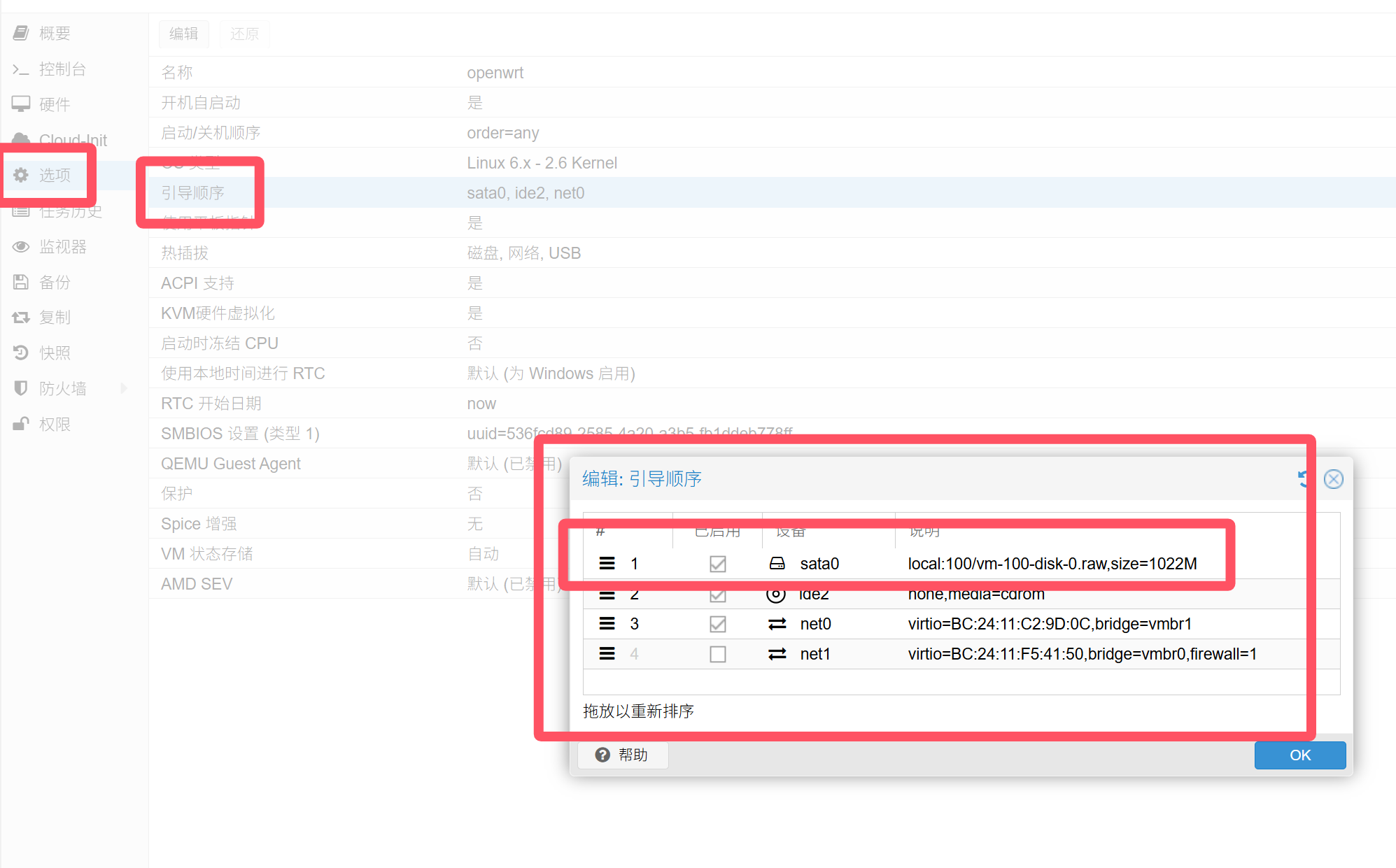Close the boot order dialog

[1333, 479]
